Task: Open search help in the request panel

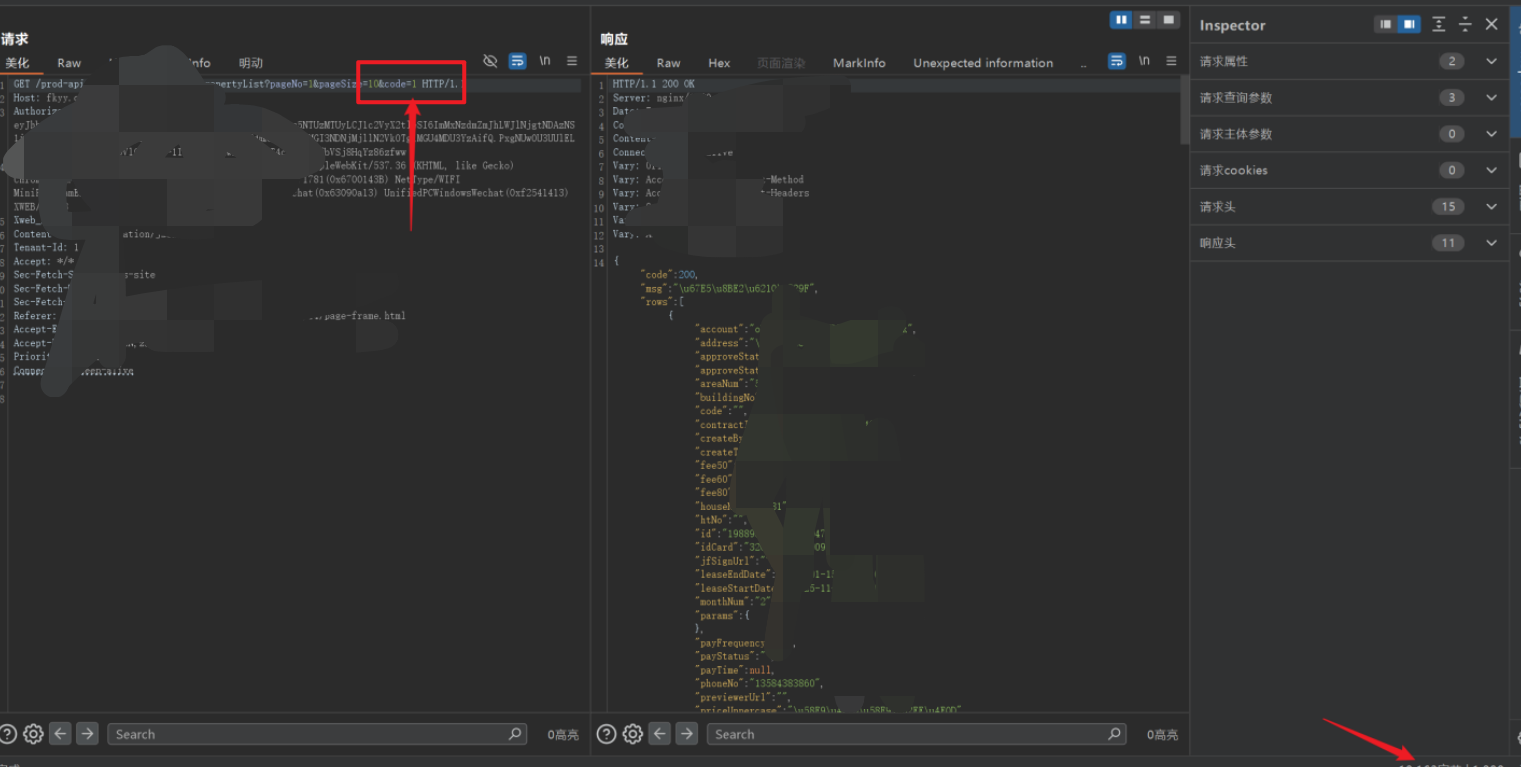Action: pos(9,734)
